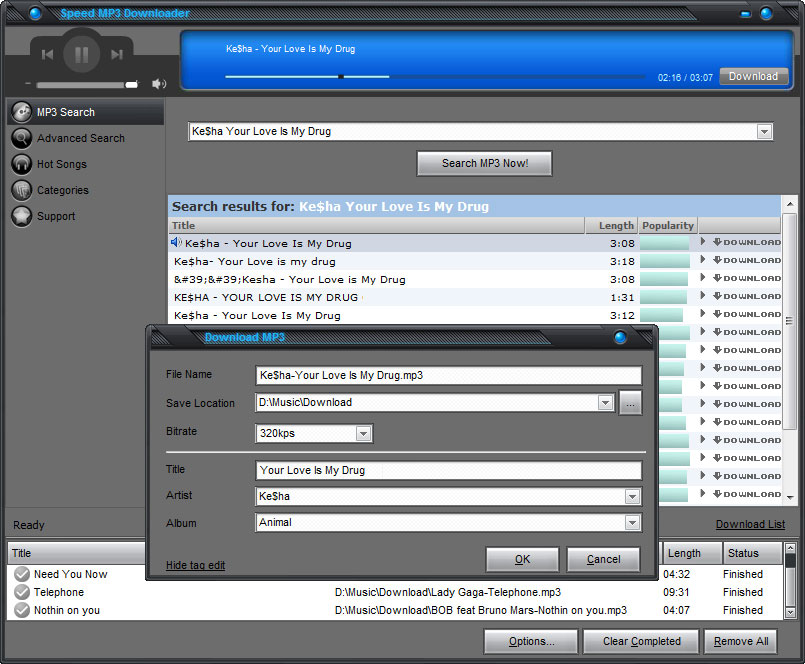Screen dimensions: 805x664
Task: Edit the File Name field
Action: 448,375
